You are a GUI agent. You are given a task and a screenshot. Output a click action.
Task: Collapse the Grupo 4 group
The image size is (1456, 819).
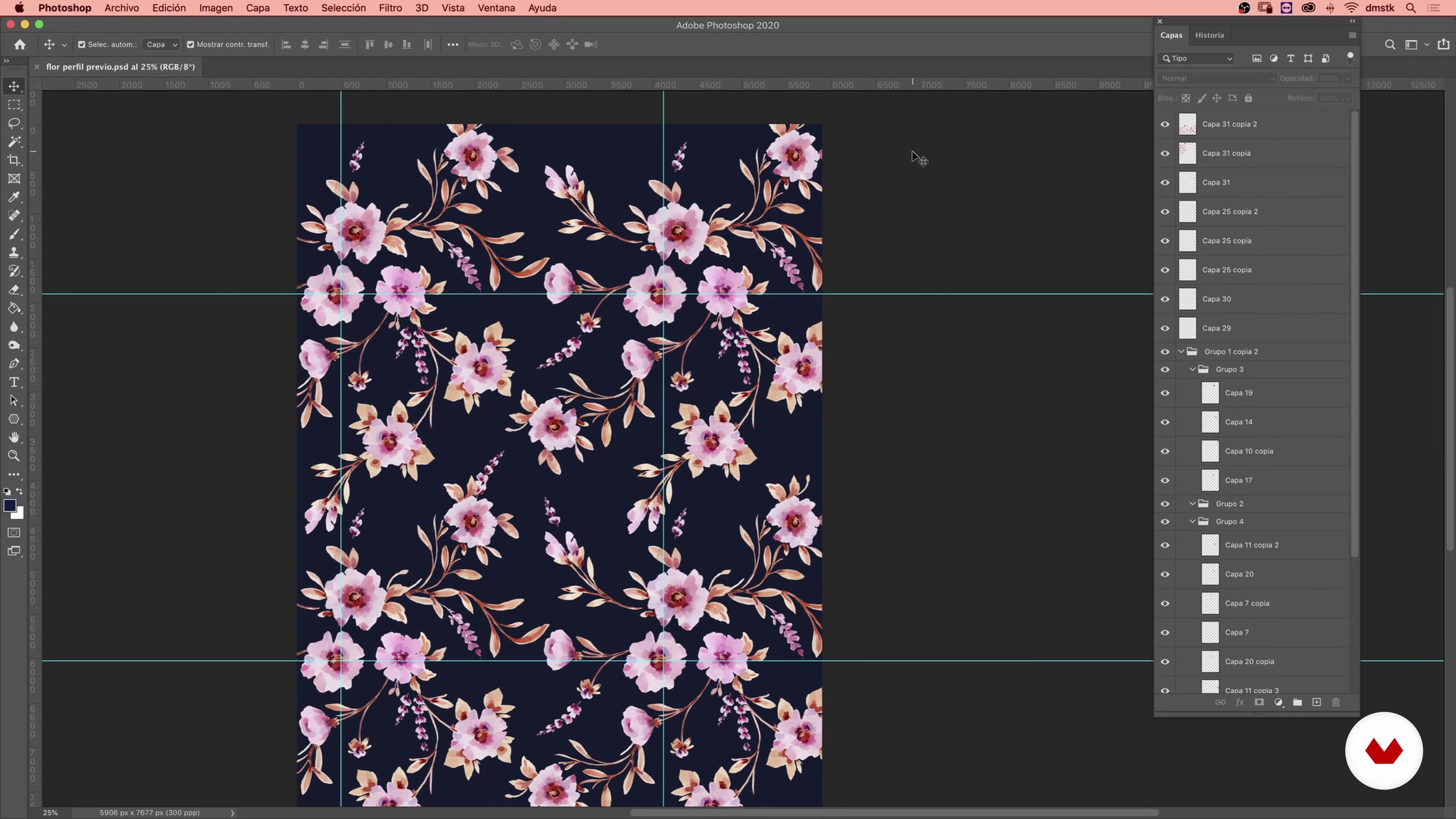pyautogui.click(x=1192, y=522)
